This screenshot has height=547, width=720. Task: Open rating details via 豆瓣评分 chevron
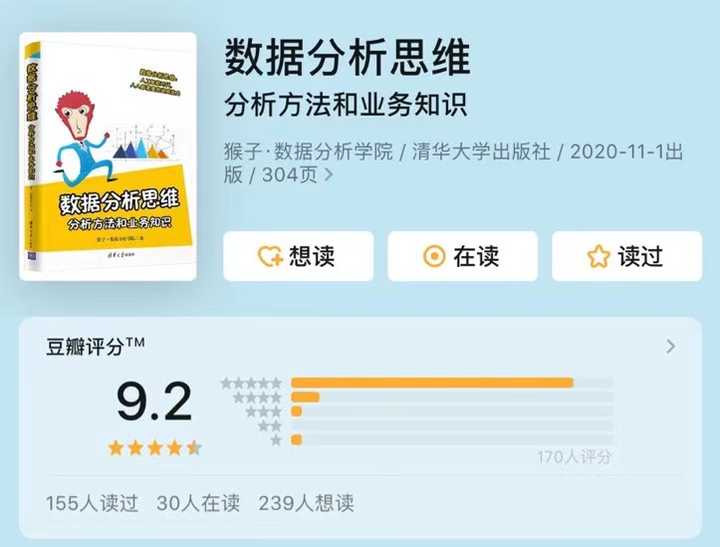(671, 346)
